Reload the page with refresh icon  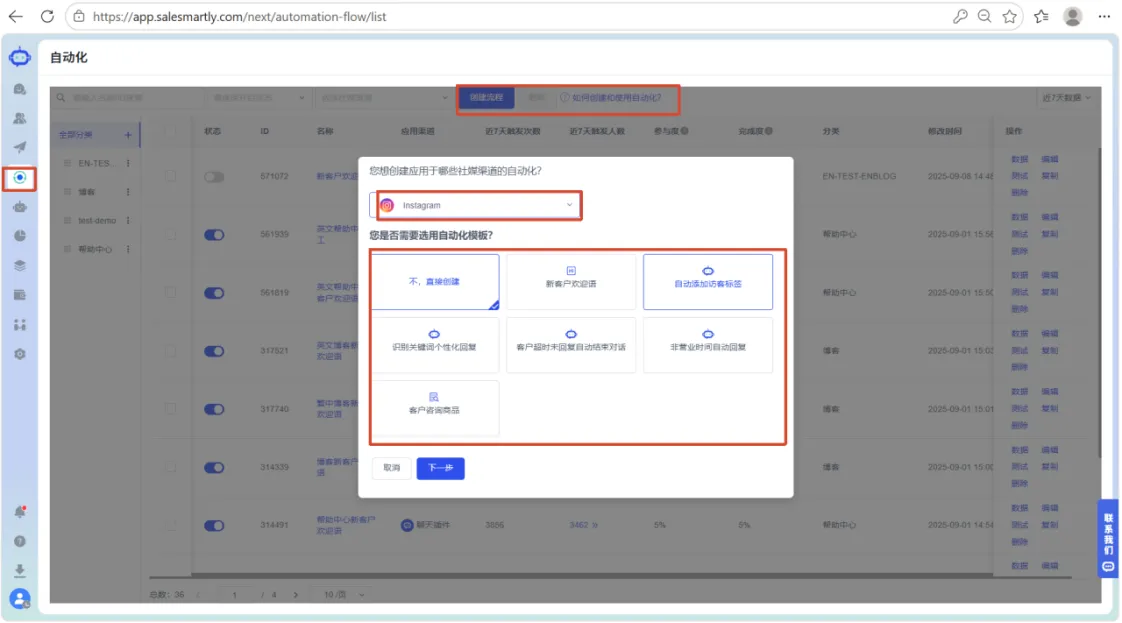(x=47, y=16)
